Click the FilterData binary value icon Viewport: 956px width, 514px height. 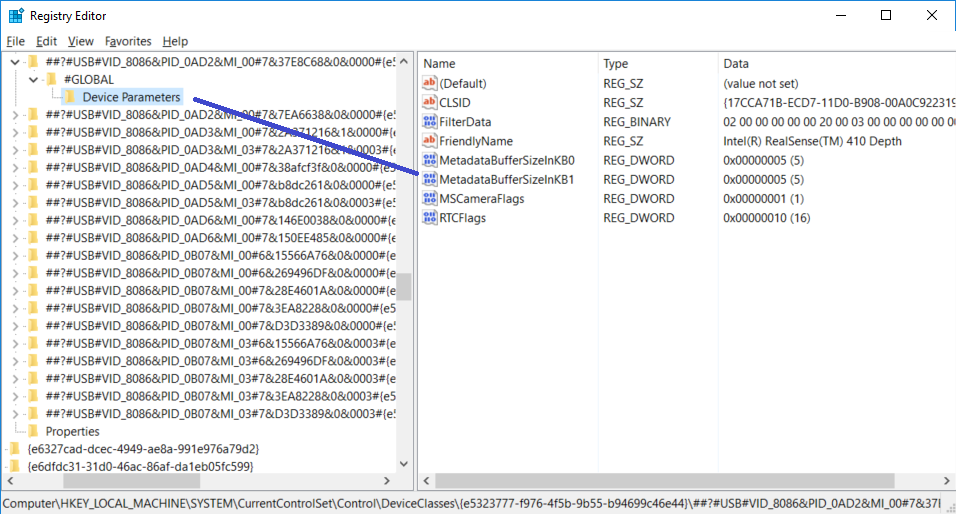(x=430, y=122)
